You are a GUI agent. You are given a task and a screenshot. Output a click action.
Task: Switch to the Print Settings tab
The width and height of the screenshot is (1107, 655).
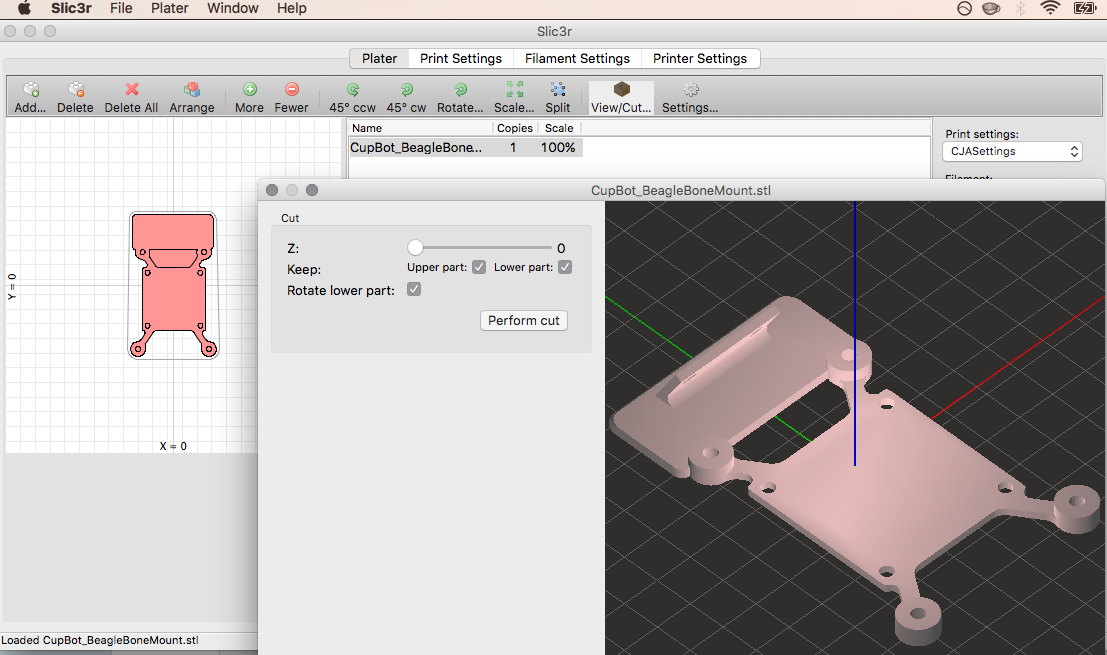461,59
